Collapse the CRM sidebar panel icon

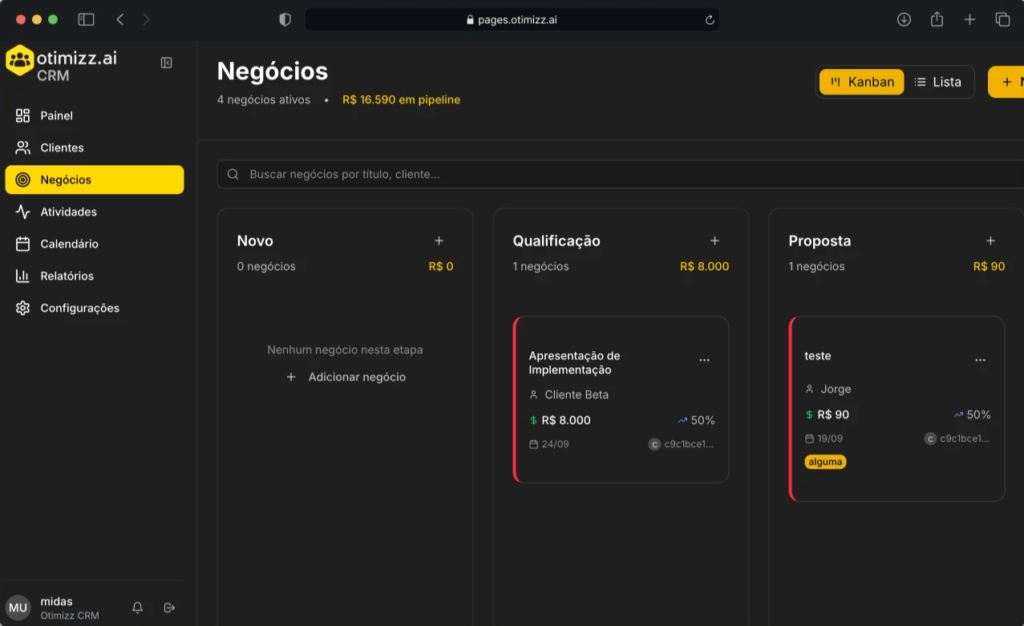[x=166, y=63]
